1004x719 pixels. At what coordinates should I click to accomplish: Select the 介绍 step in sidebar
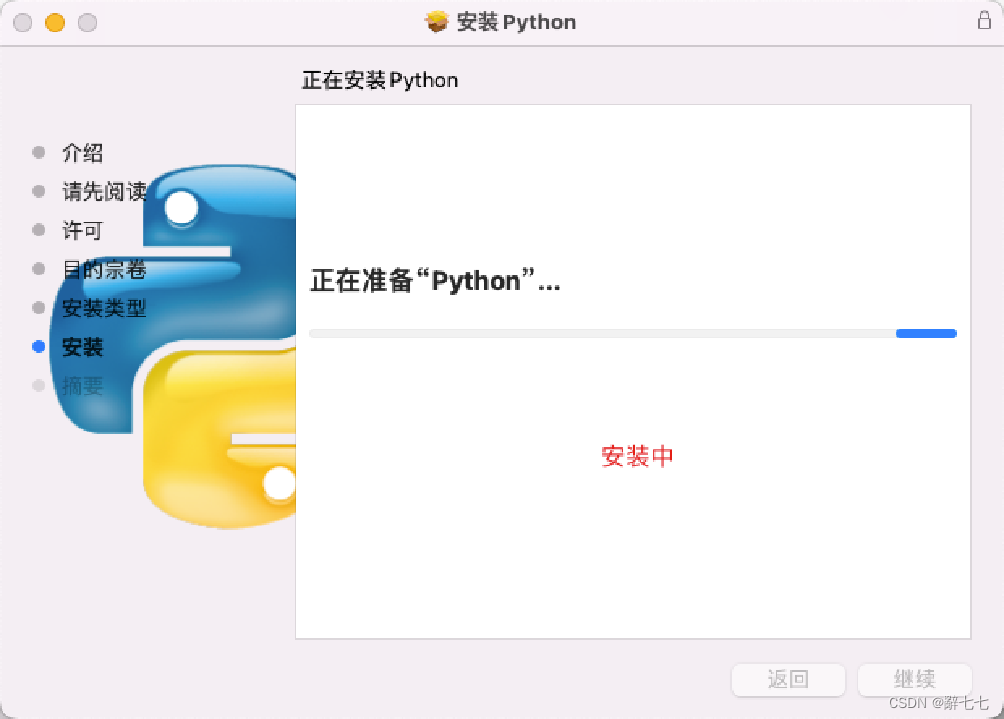[82, 153]
